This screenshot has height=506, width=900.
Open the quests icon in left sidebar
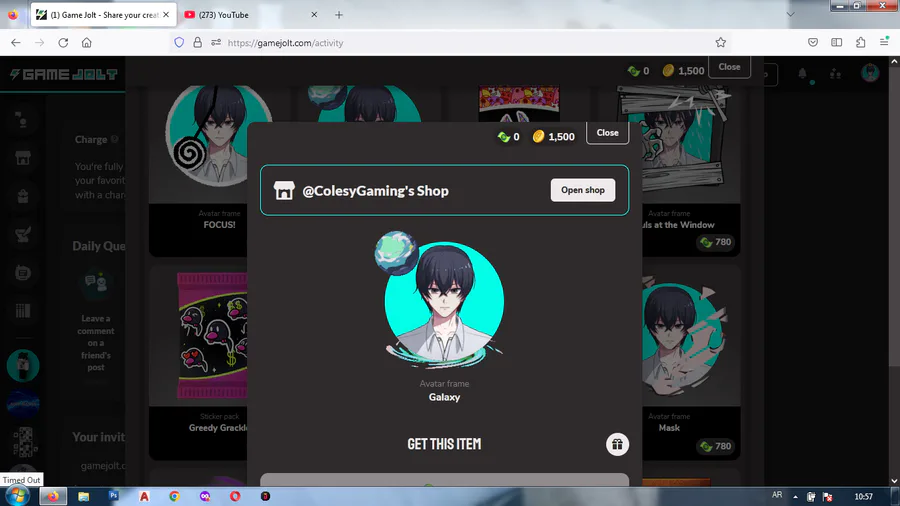(23, 234)
